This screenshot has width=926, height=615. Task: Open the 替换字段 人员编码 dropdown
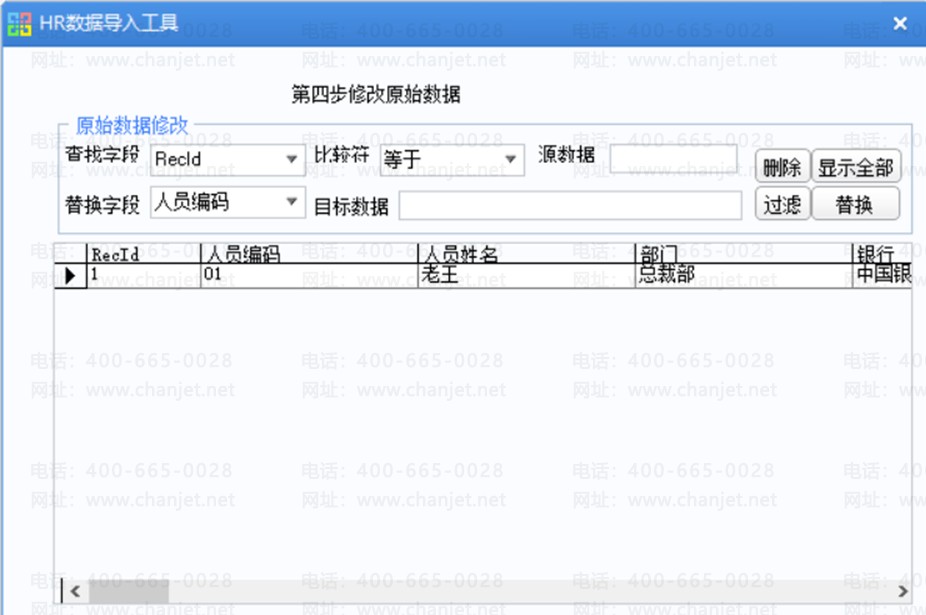click(292, 202)
